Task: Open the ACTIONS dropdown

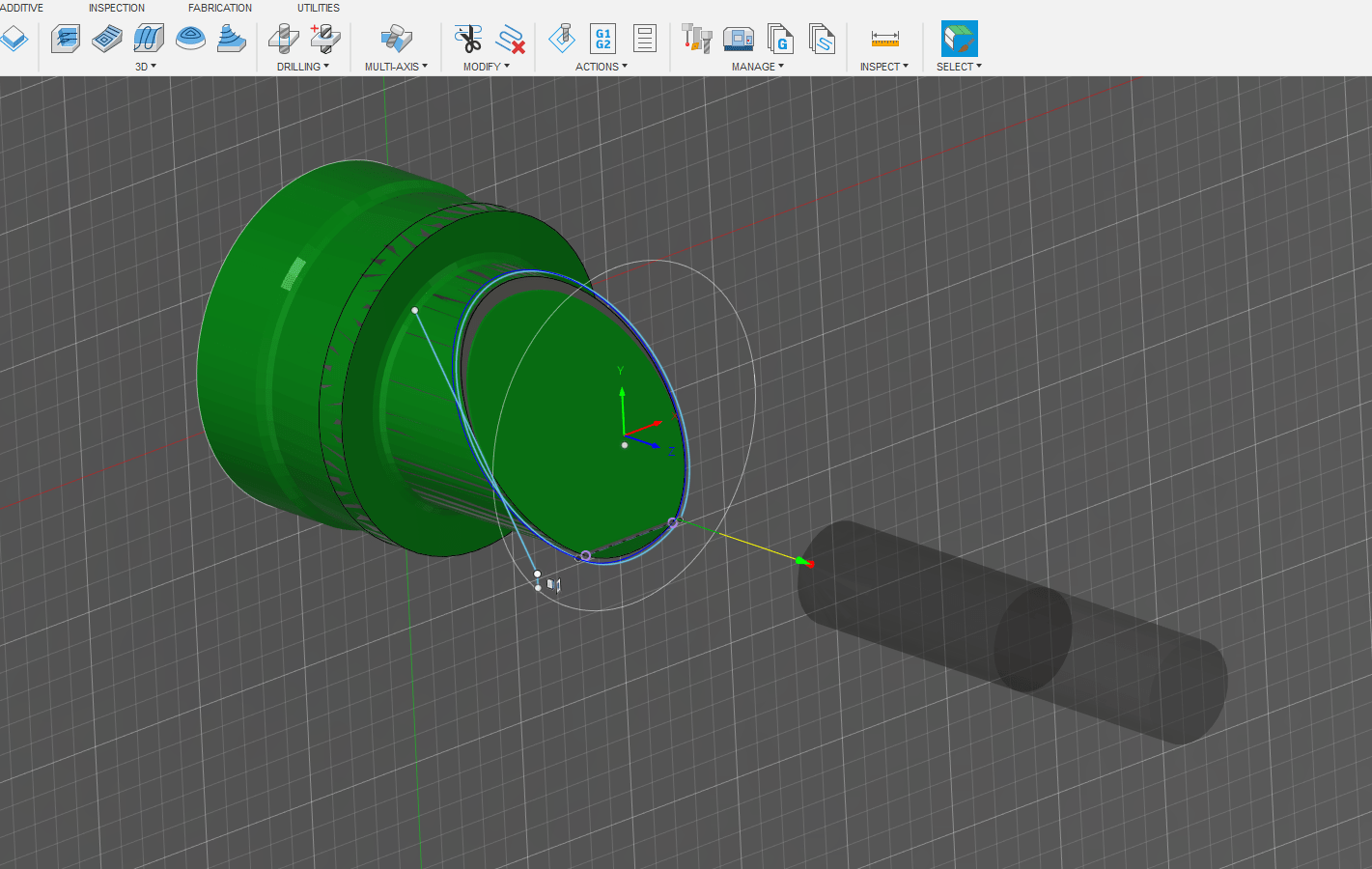Action: pyautogui.click(x=601, y=66)
